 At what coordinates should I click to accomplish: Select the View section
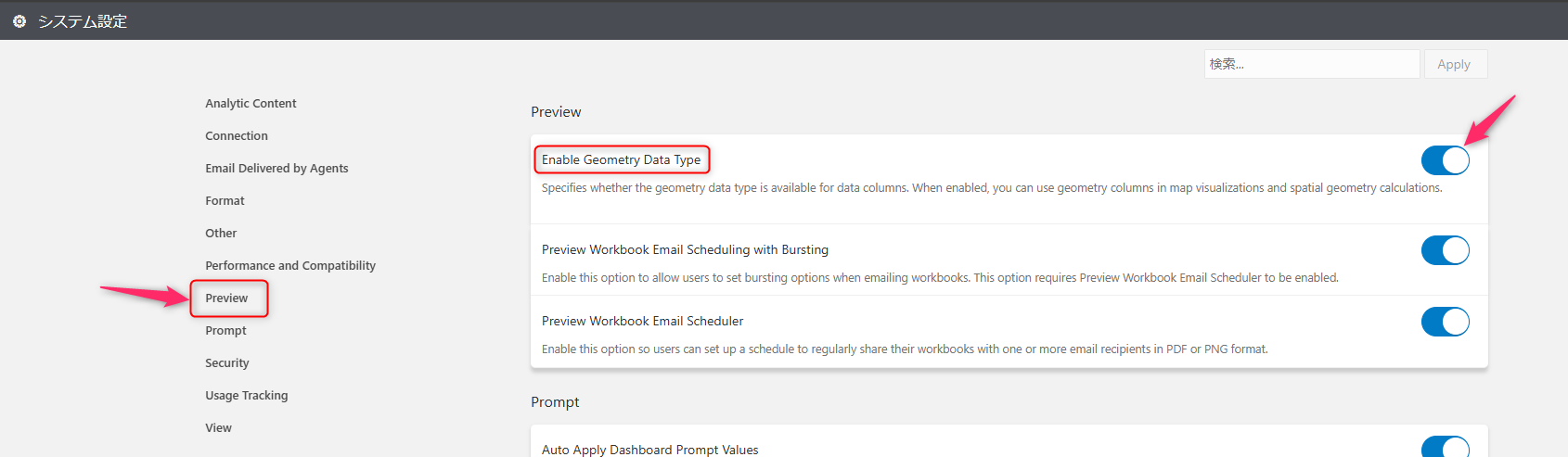tap(218, 428)
